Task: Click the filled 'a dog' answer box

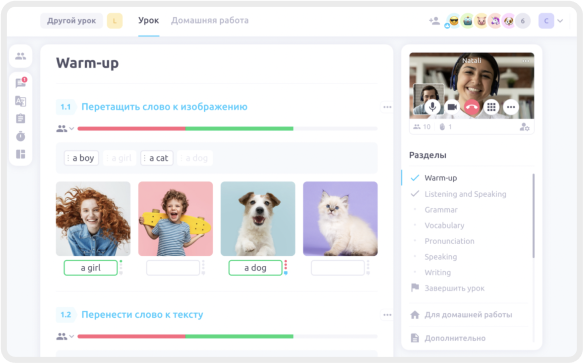Action: tap(255, 268)
